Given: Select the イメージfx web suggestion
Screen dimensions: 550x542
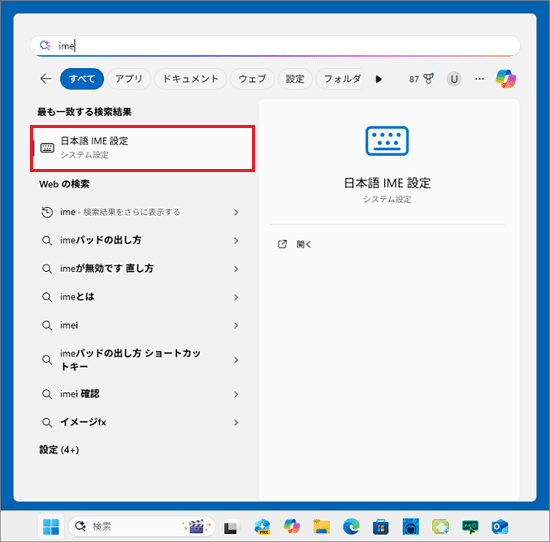Looking at the screenshot, I should [140, 422].
